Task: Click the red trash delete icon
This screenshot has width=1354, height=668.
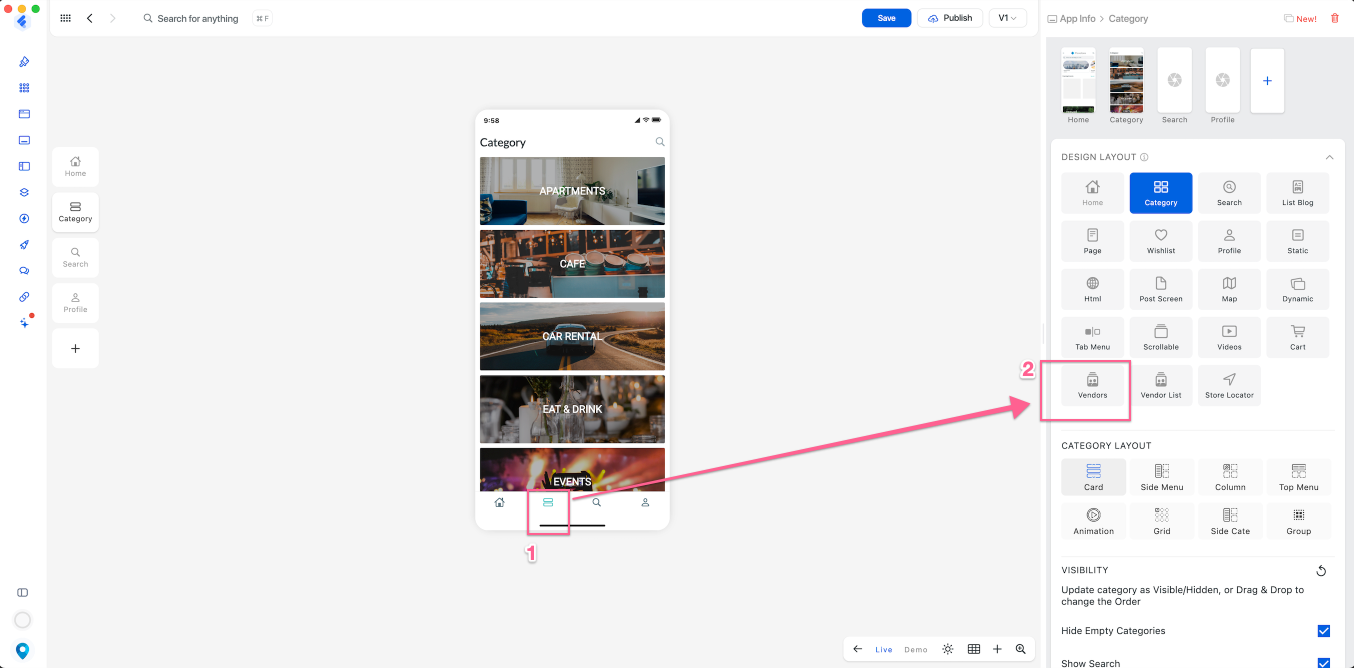Action: pos(1334,18)
